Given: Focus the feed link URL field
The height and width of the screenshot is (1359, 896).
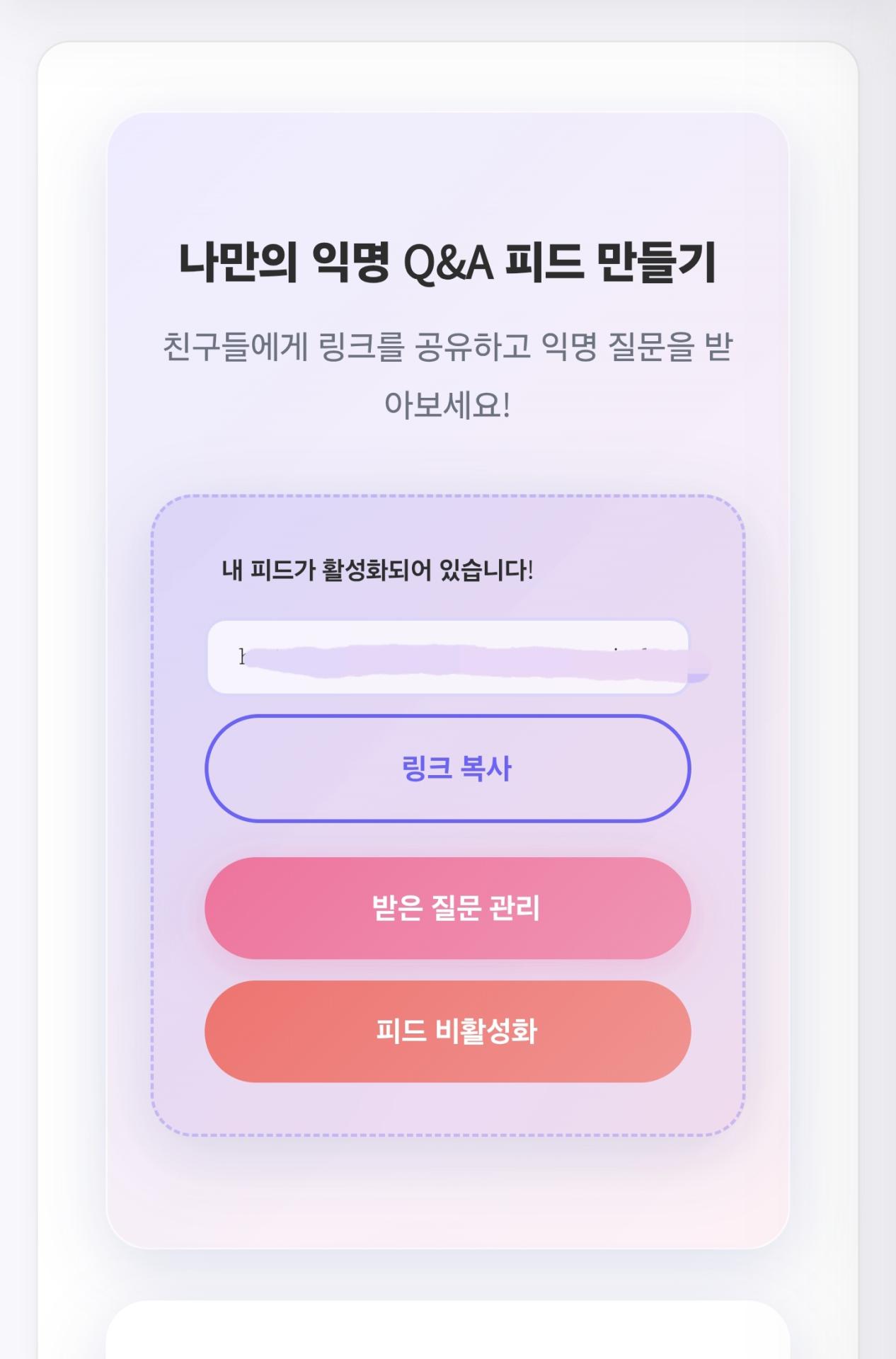Looking at the screenshot, I should 447,657.
